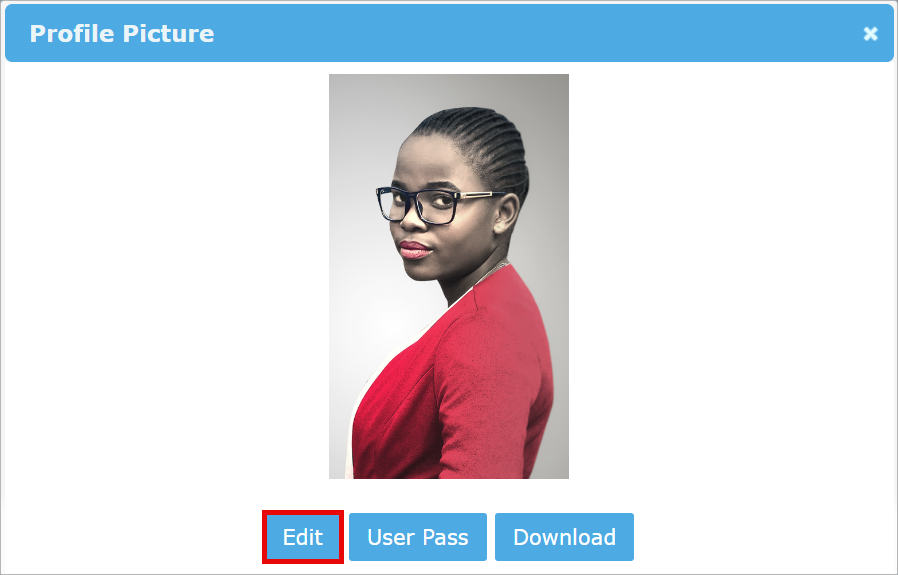Image resolution: width=898 pixels, height=575 pixels.
Task: Close the Profile Picture dialog
Action: [x=870, y=34]
